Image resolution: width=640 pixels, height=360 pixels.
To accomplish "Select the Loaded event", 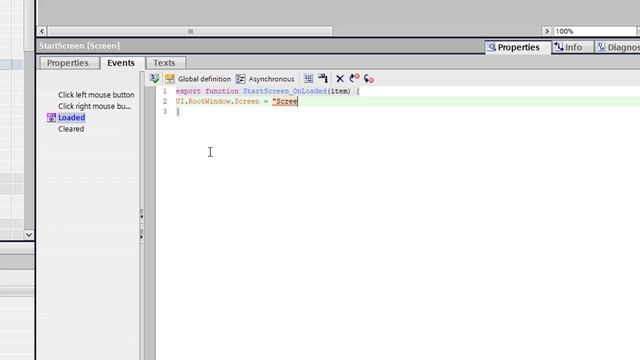I will 71,118.
